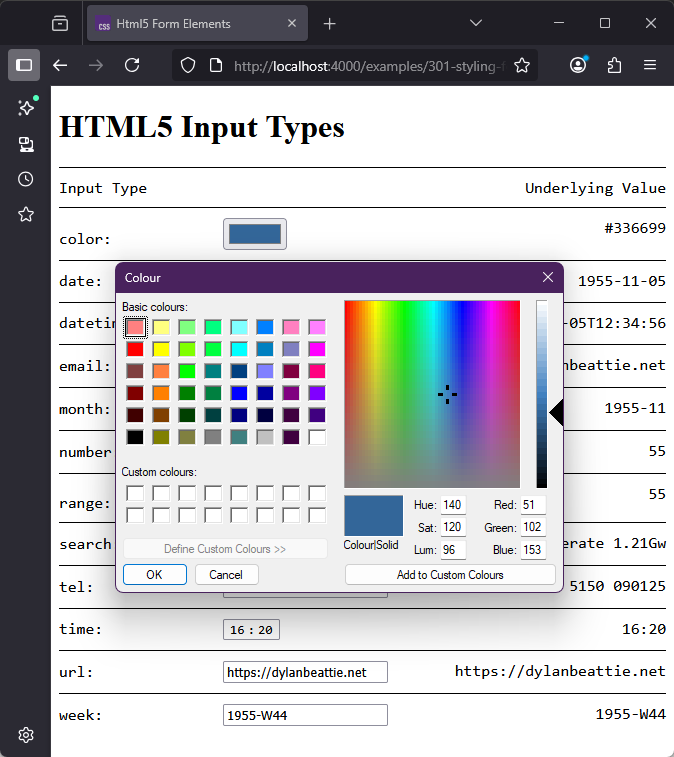Click the luminance slider arrow
The height and width of the screenshot is (757, 674).
click(557, 412)
